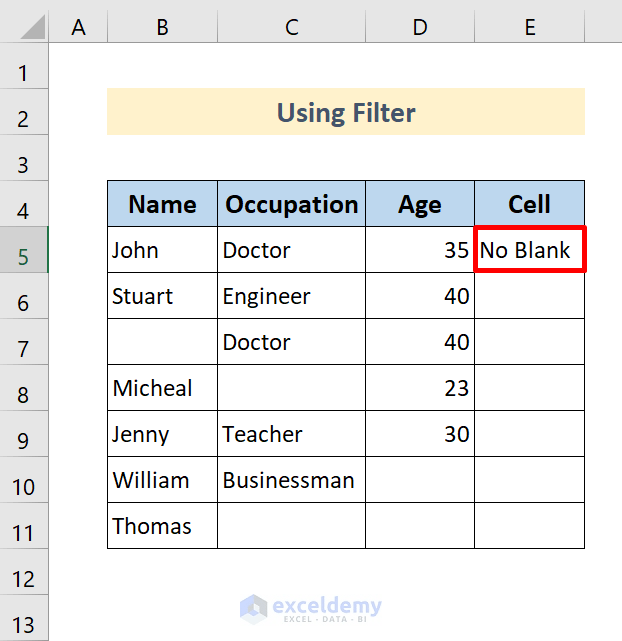Viewport: 622px width, 641px height.
Task: Select the cell containing 'Stuart'
Action: pos(163,296)
